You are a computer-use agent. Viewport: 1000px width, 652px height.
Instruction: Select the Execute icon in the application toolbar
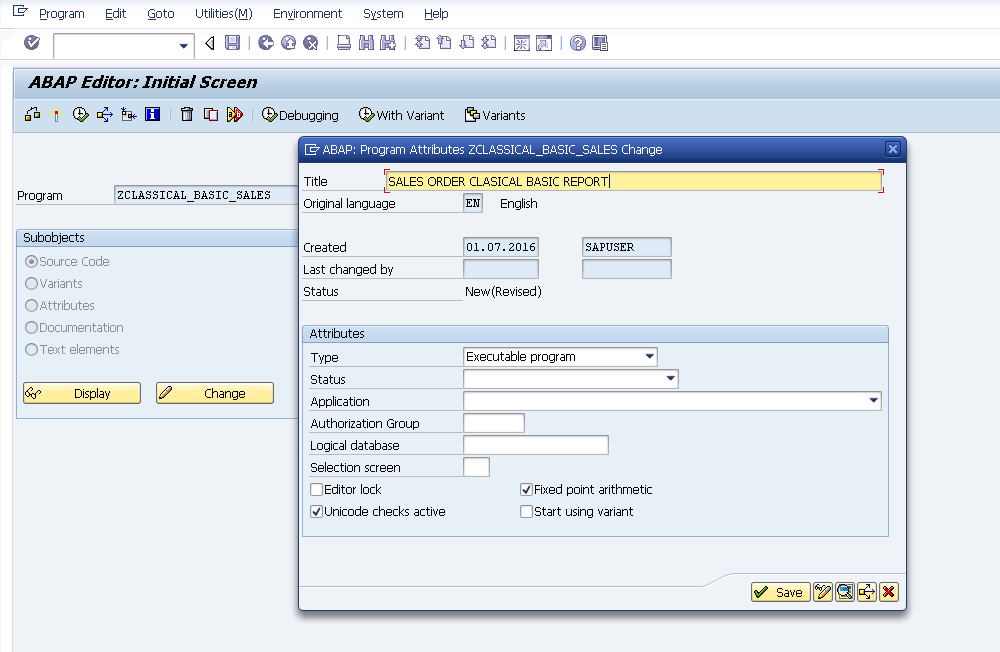80,114
